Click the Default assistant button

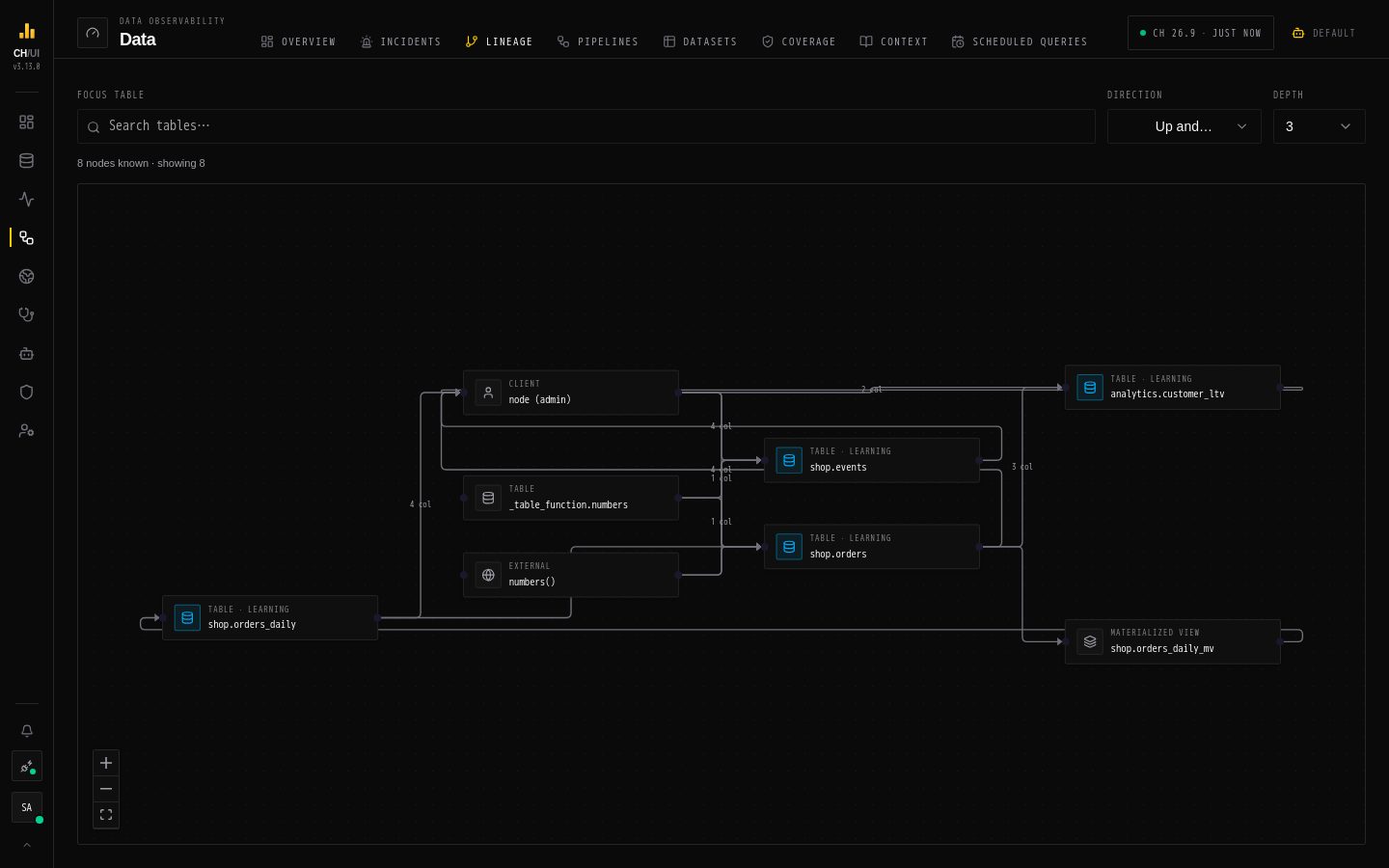click(x=1323, y=33)
